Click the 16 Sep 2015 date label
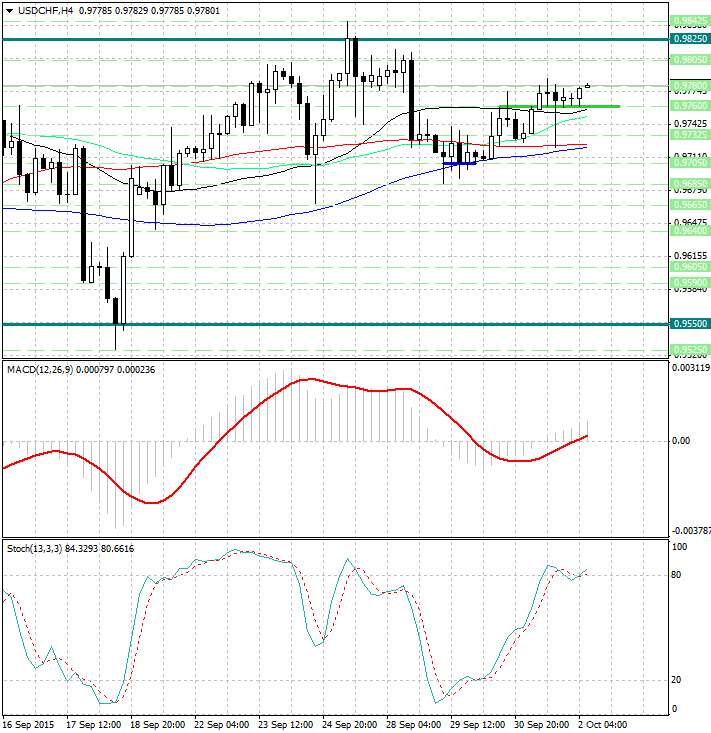 coord(28,725)
